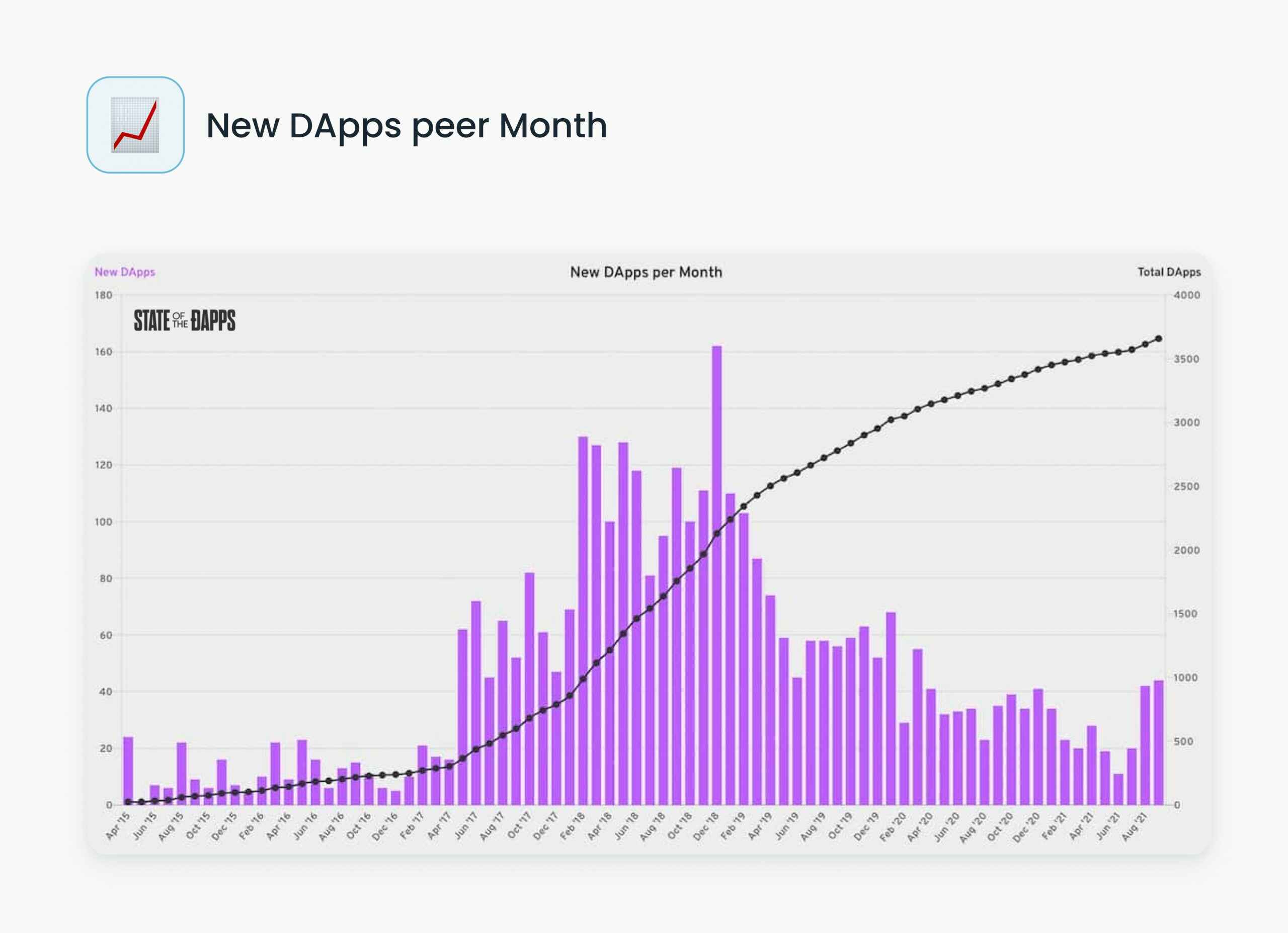1288x933 pixels.
Task: Click the '60' left axis value
Action: (106, 635)
